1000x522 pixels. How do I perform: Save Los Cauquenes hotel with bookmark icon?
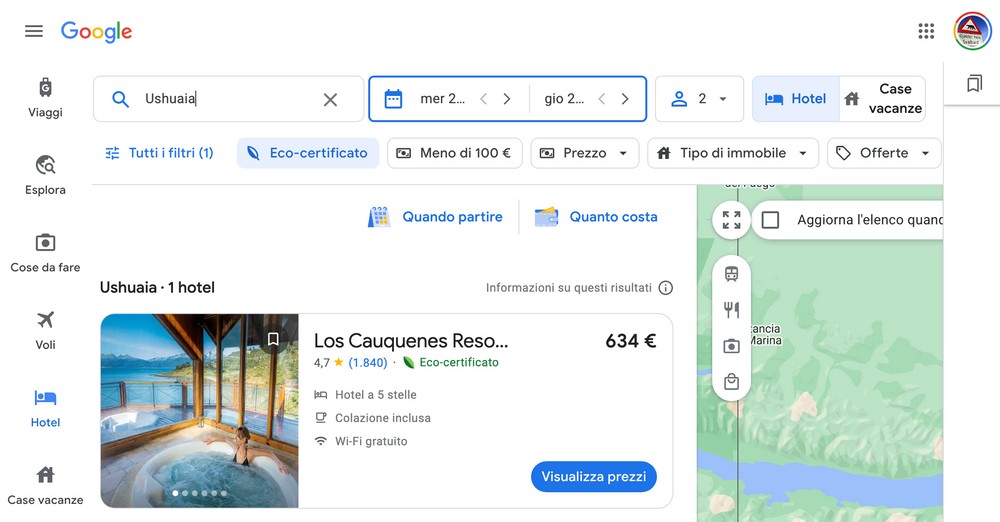coord(273,340)
